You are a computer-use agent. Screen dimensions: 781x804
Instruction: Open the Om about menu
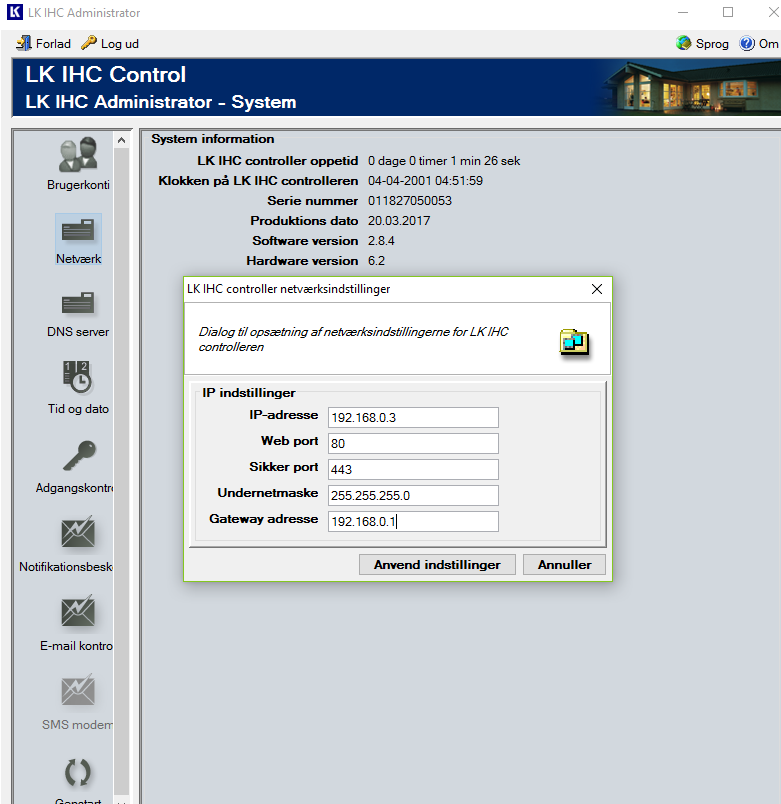point(759,44)
